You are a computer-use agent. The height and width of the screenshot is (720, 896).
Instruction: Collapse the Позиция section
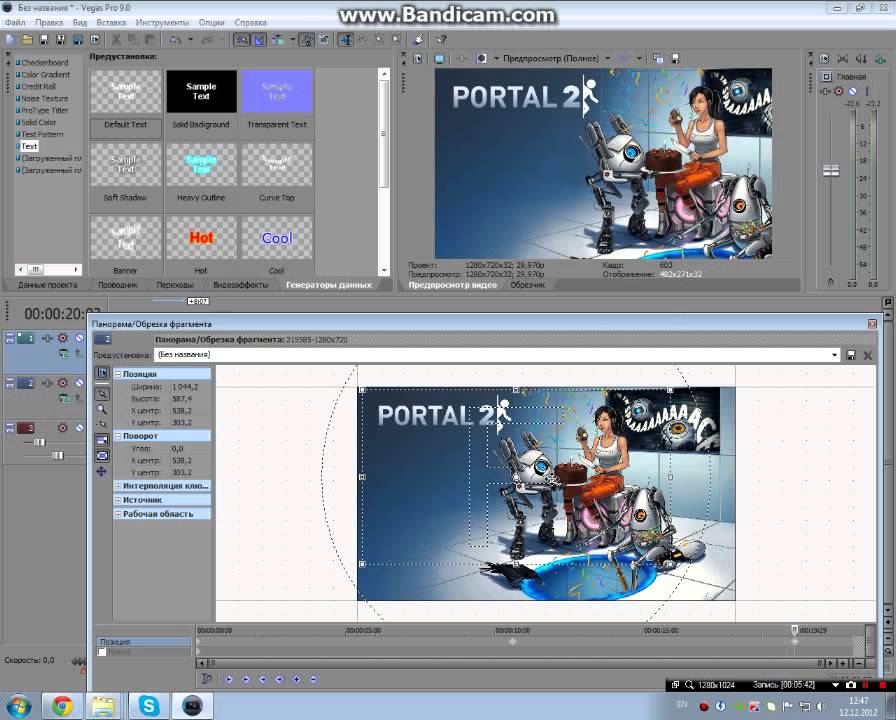[118, 374]
